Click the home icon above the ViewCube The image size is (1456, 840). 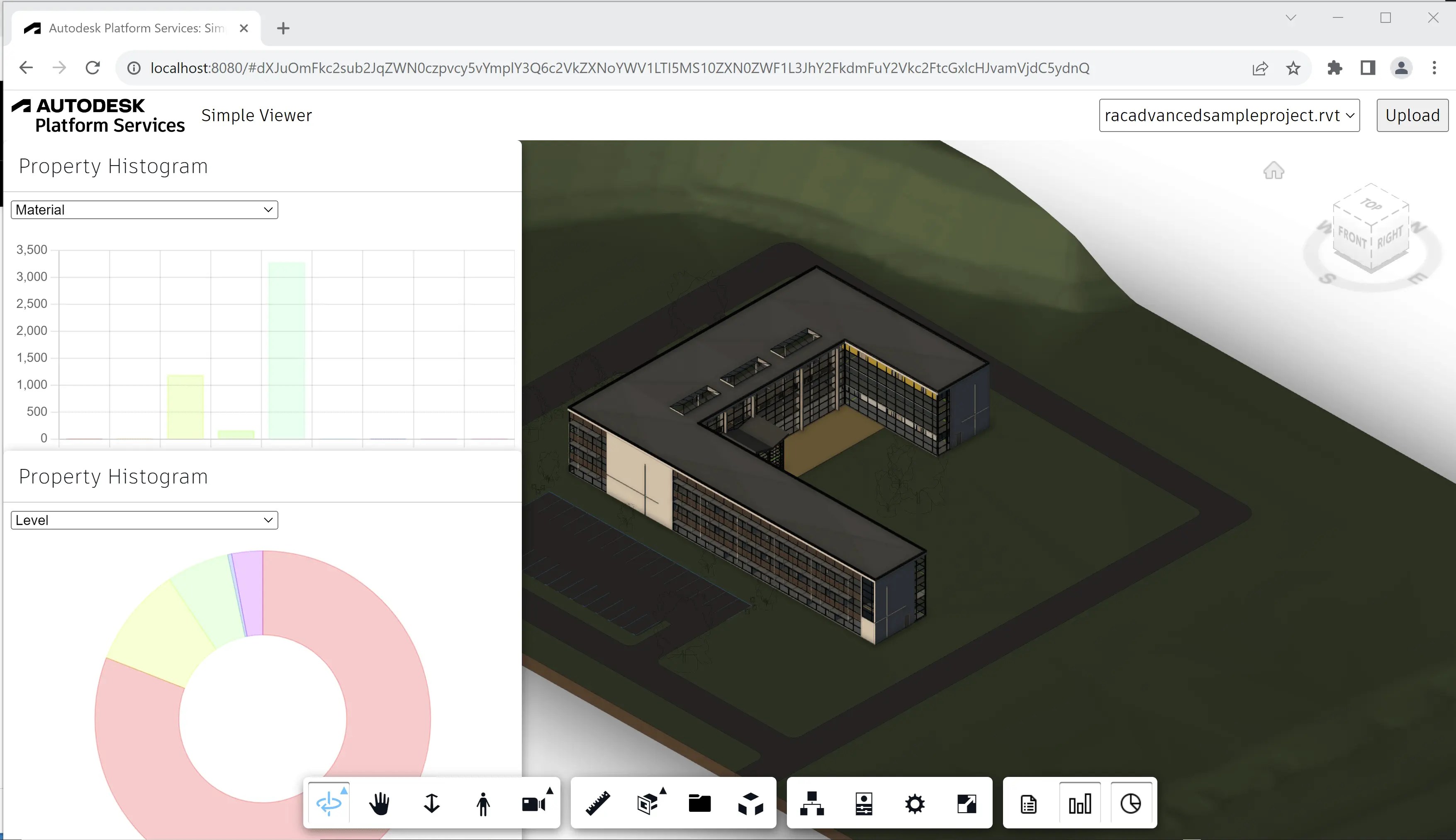[1274, 170]
